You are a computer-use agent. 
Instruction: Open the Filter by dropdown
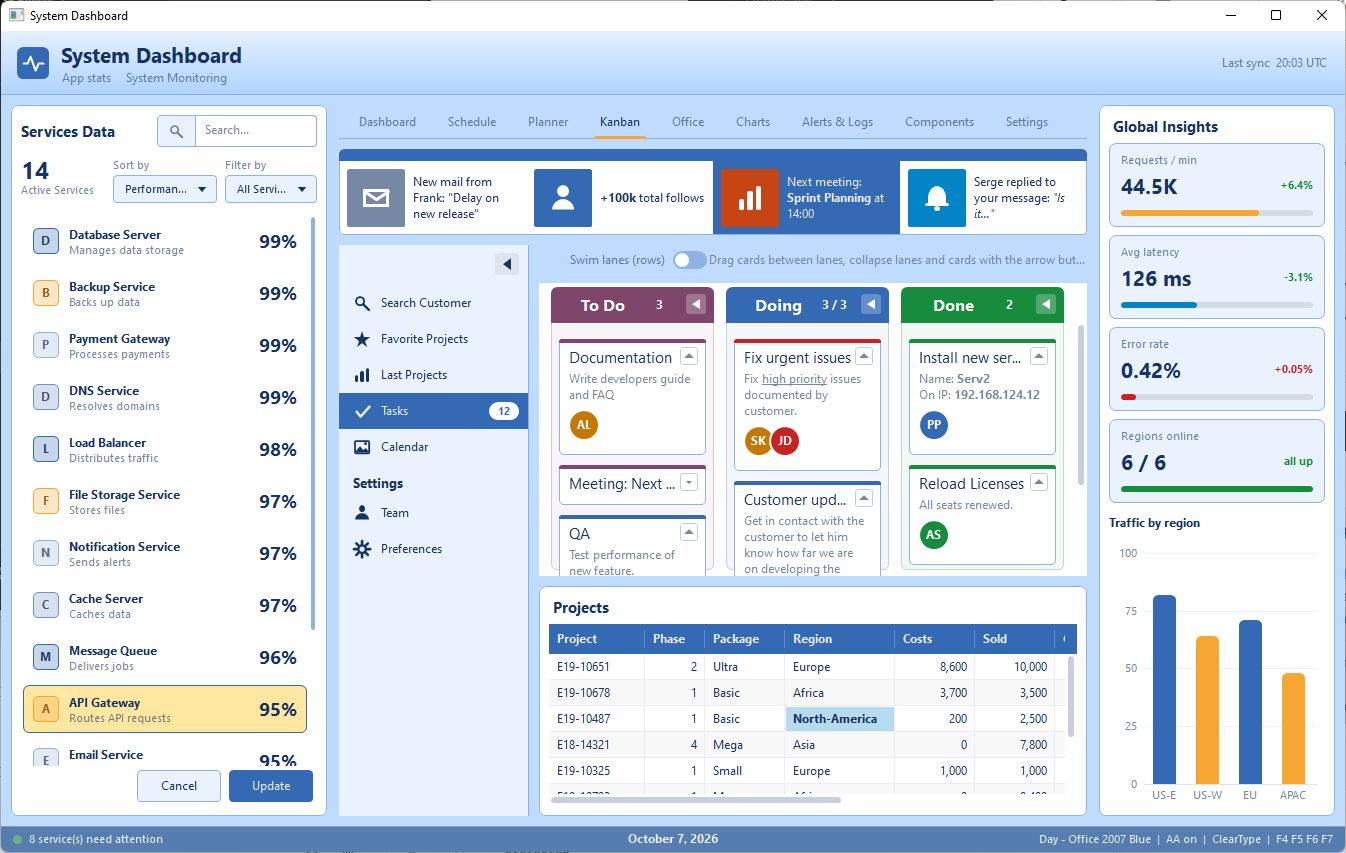tap(271, 189)
